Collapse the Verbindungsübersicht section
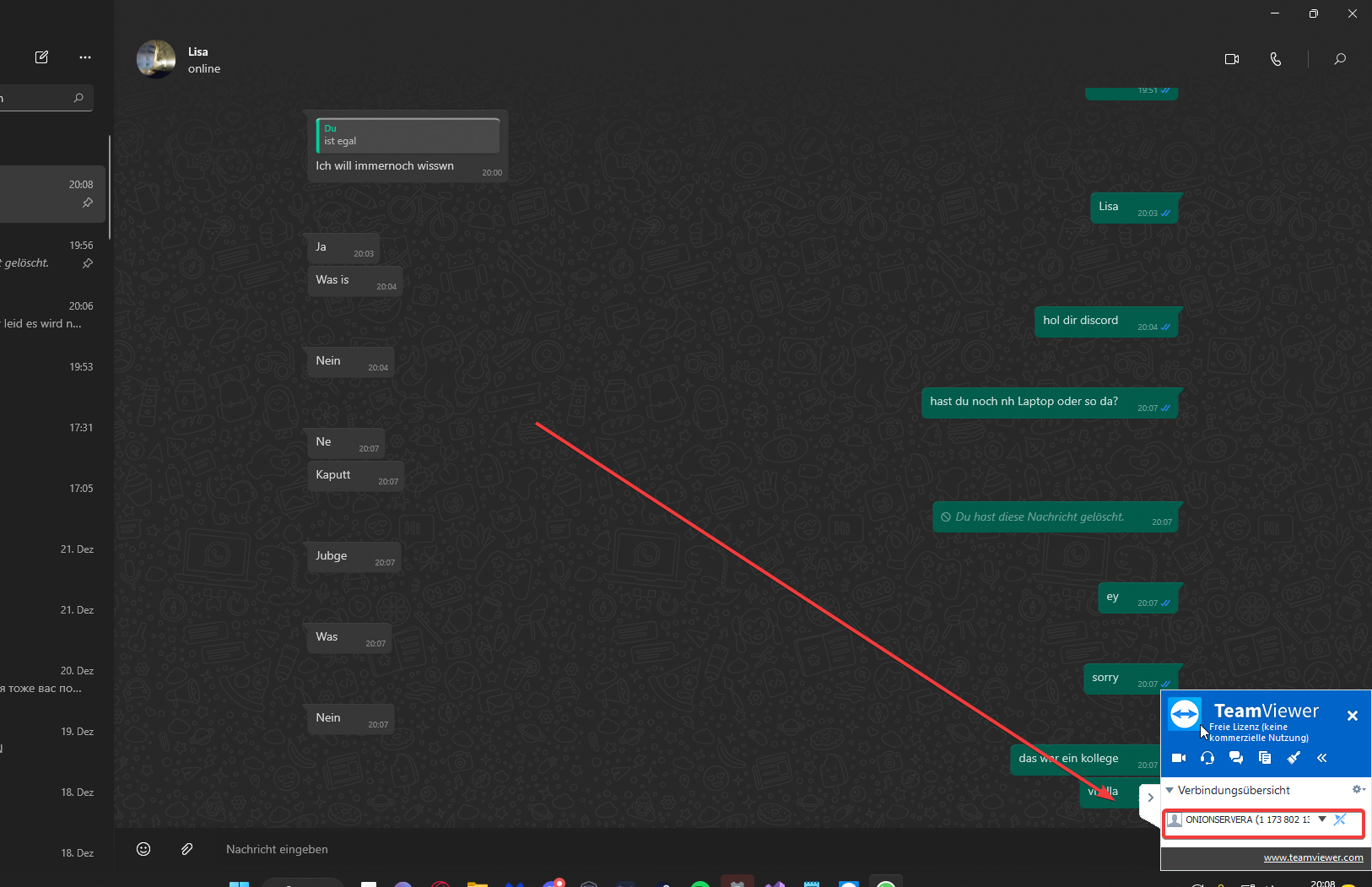The height and width of the screenshot is (887, 1372). coord(1169,790)
